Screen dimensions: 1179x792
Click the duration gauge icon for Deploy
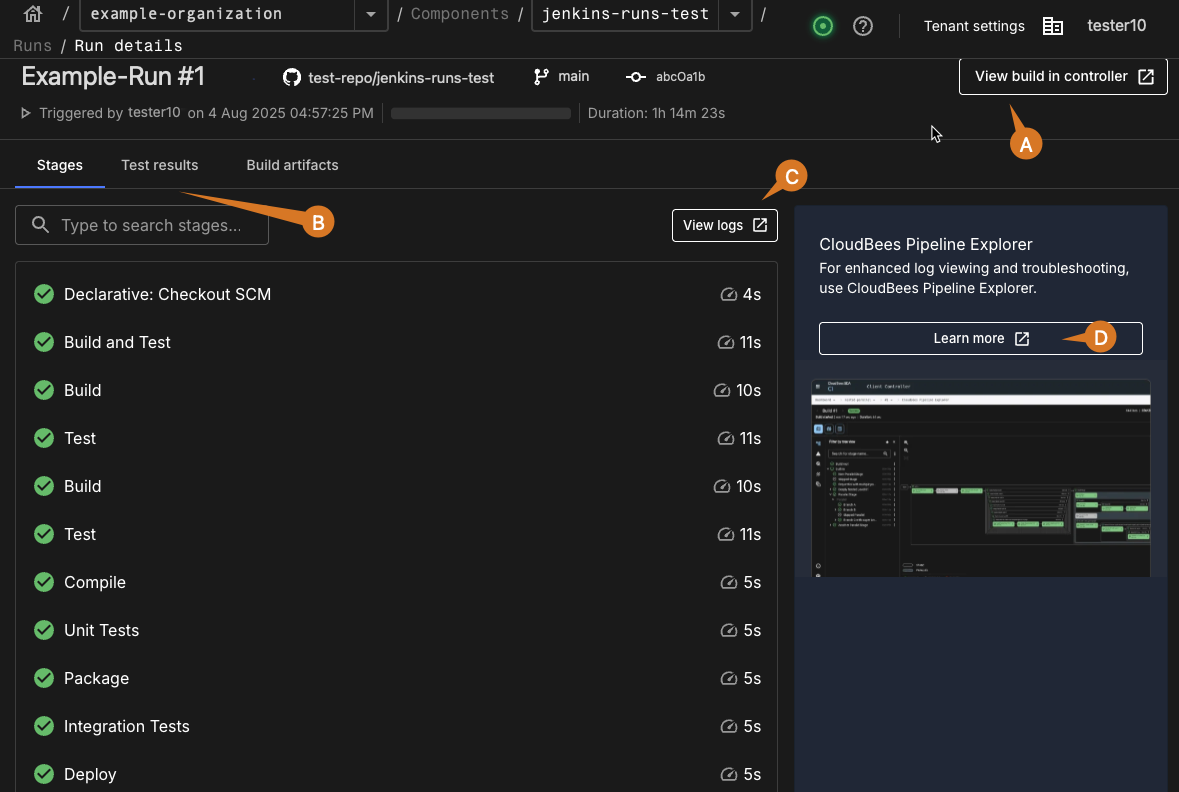click(729, 775)
